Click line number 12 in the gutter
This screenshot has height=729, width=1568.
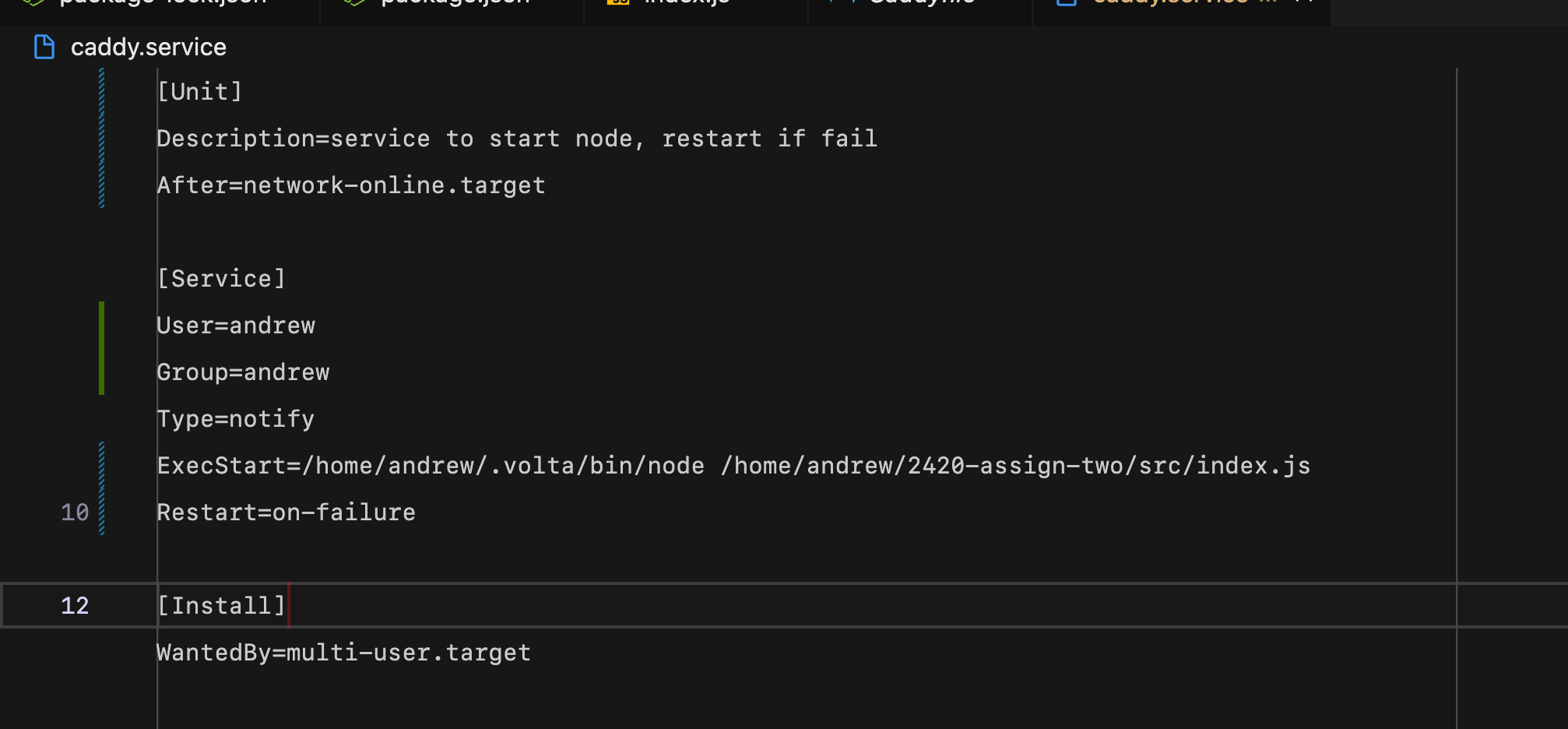(x=75, y=605)
